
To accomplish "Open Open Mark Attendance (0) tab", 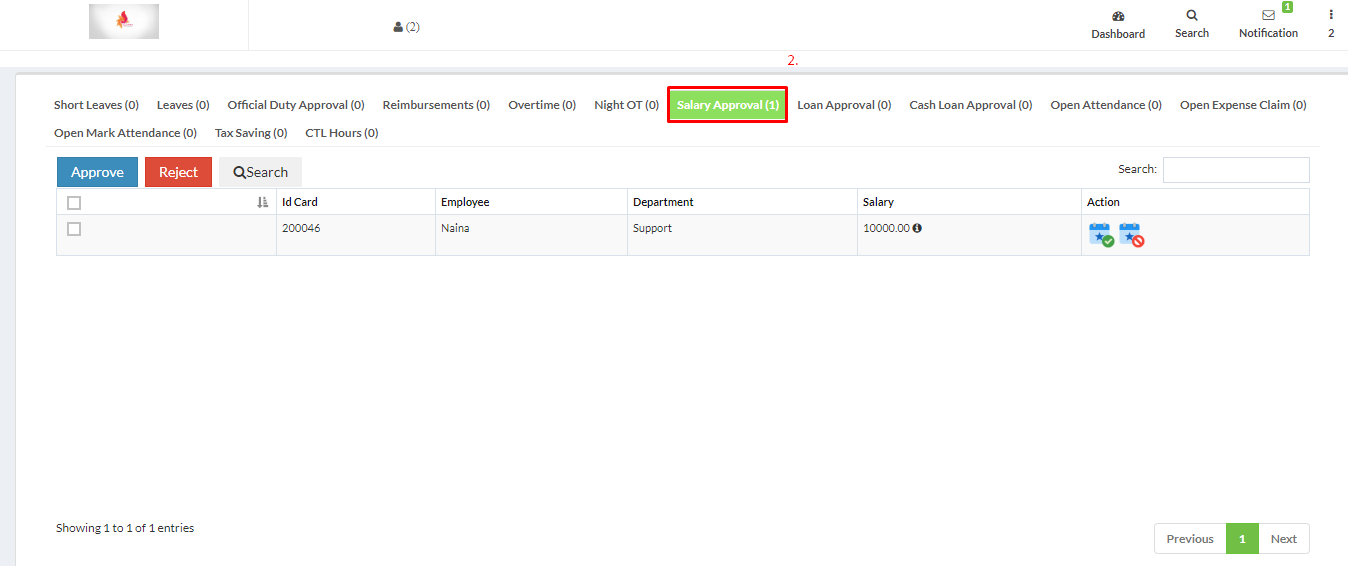I will [125, 133].
